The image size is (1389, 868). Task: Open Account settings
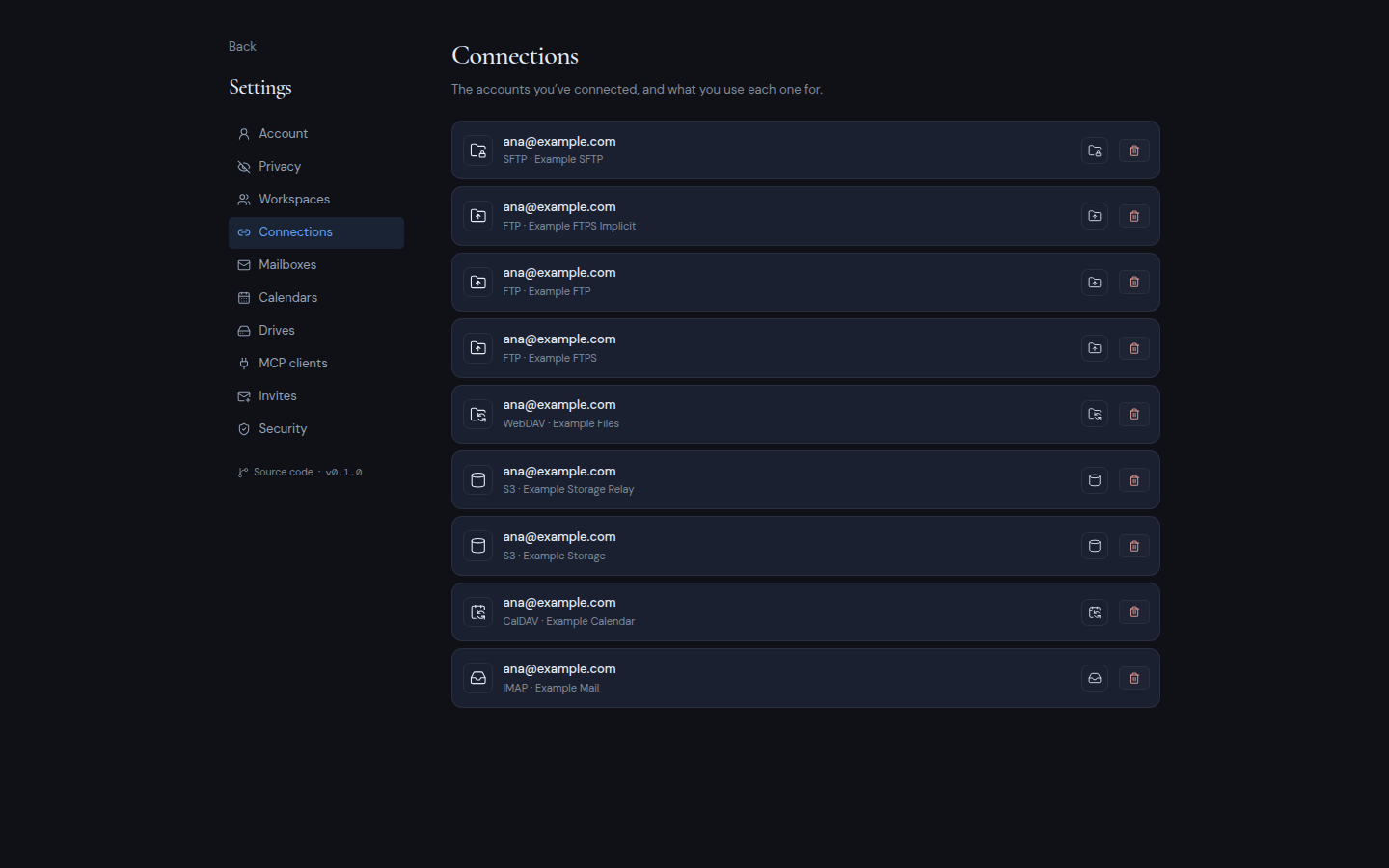coord(316,134)
